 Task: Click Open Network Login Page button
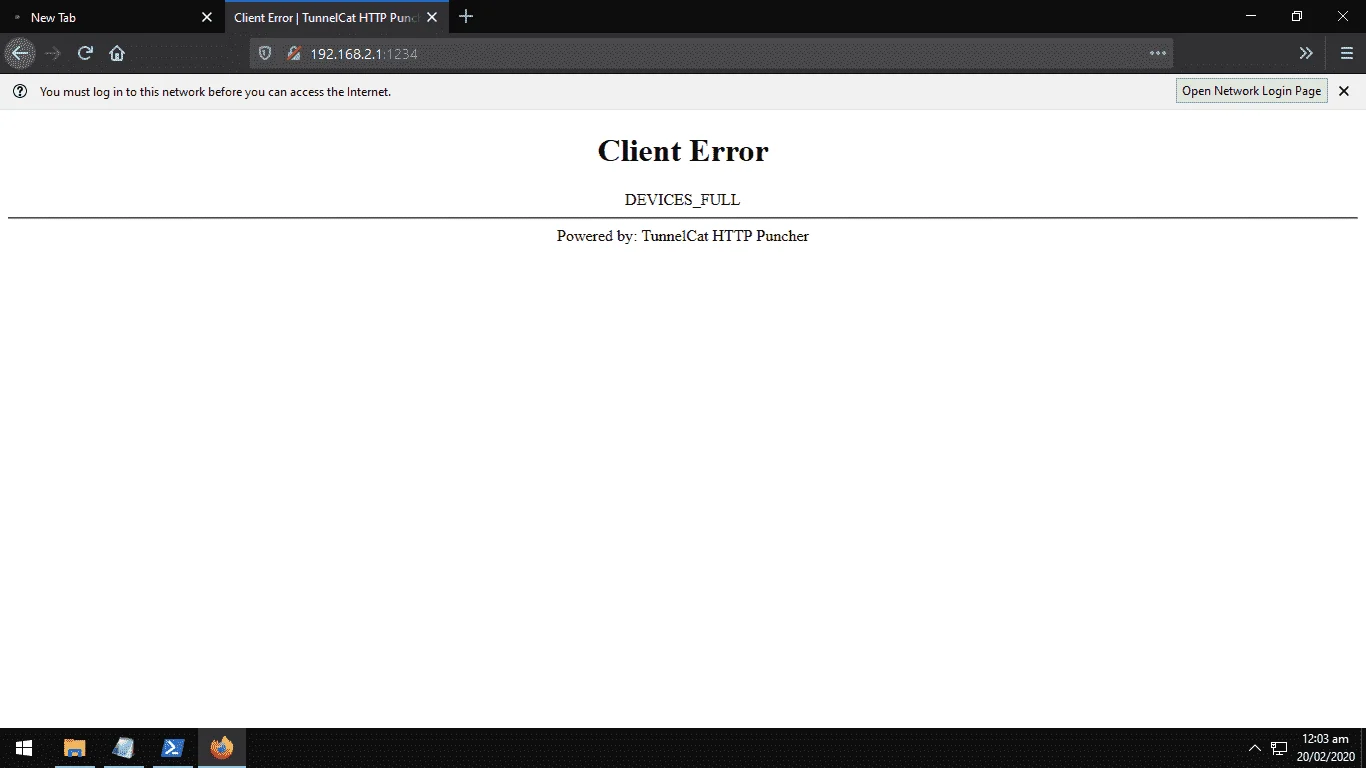point(1252,91)
